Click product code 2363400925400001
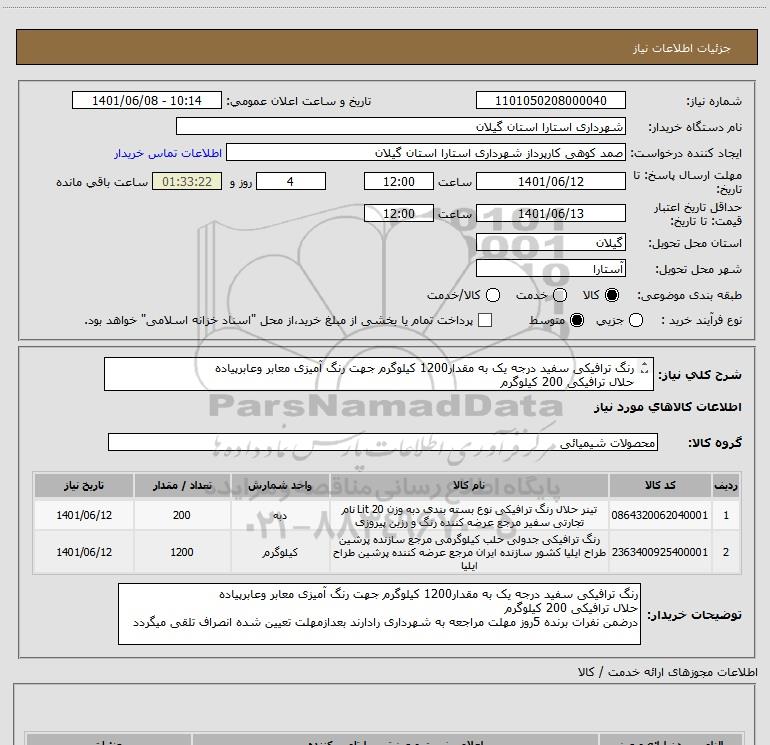This screenshot has width=770, height=745. tap(660, 552)
